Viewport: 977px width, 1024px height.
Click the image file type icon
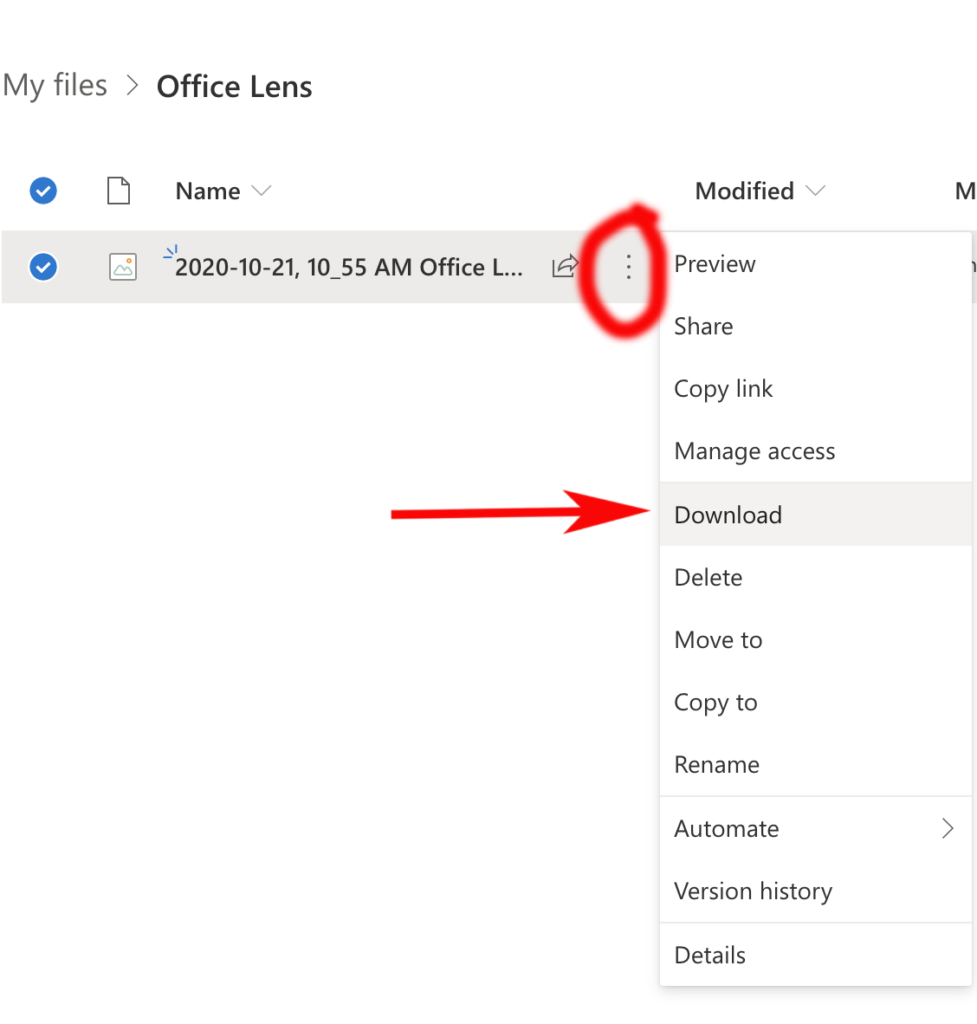pyautogui.click(x=122, y=267)
